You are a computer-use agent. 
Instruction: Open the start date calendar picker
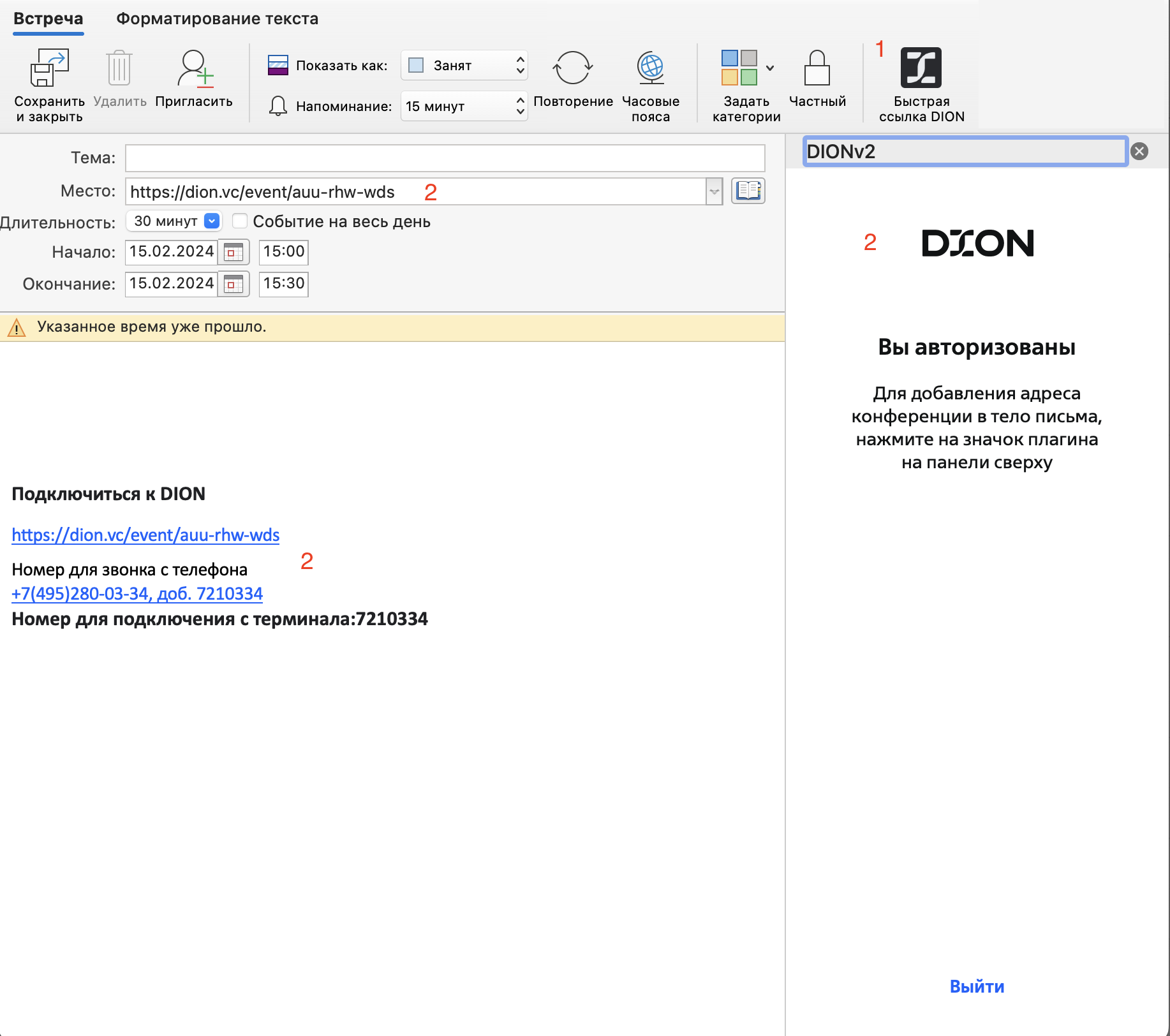[233, 252]
